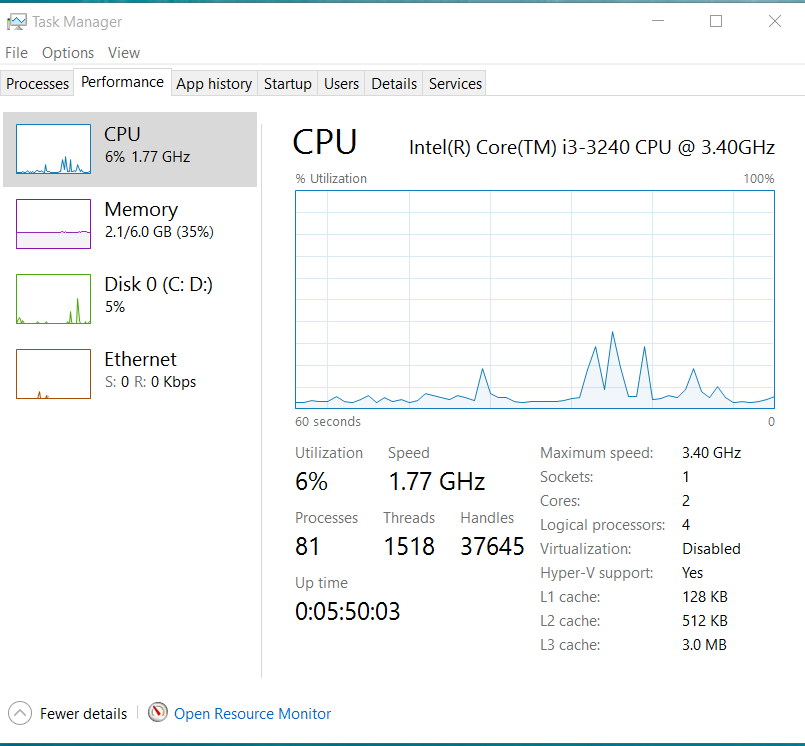Collapse view with Fewer details label
805x746 pixels.
point(83,714)
